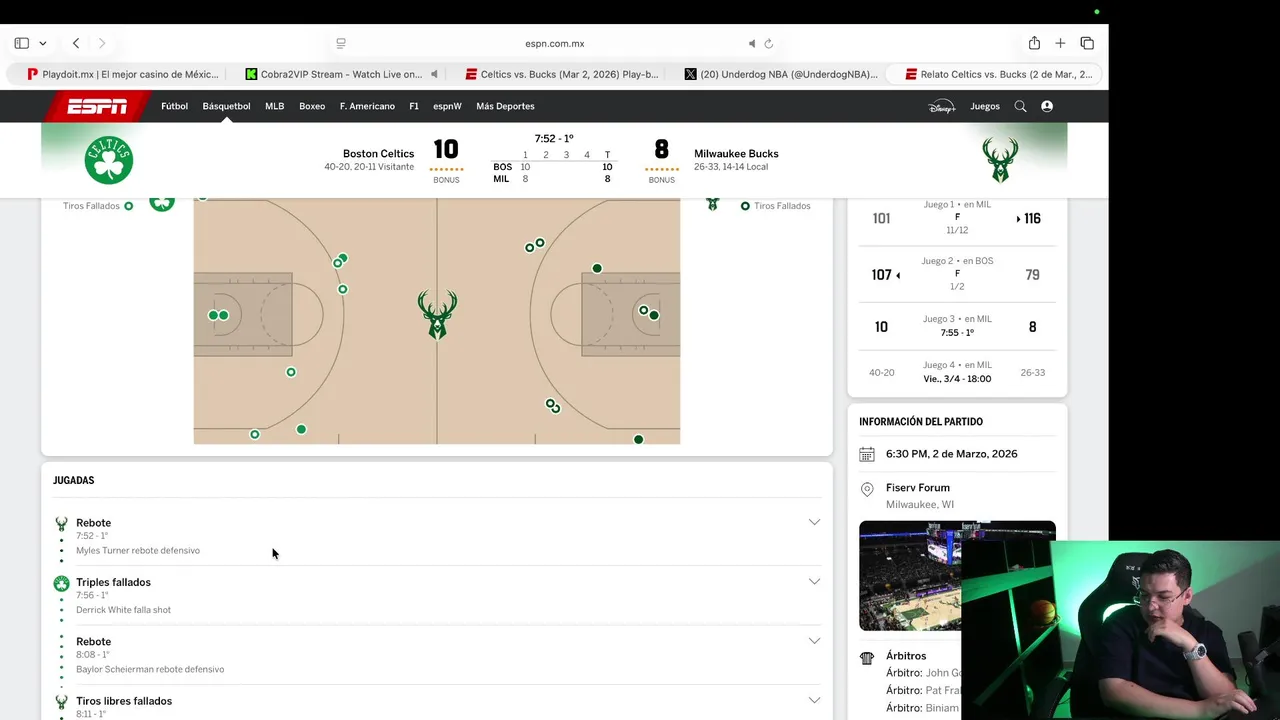
Task: Open the Más Deportes menu
Action: coord(505,106)
